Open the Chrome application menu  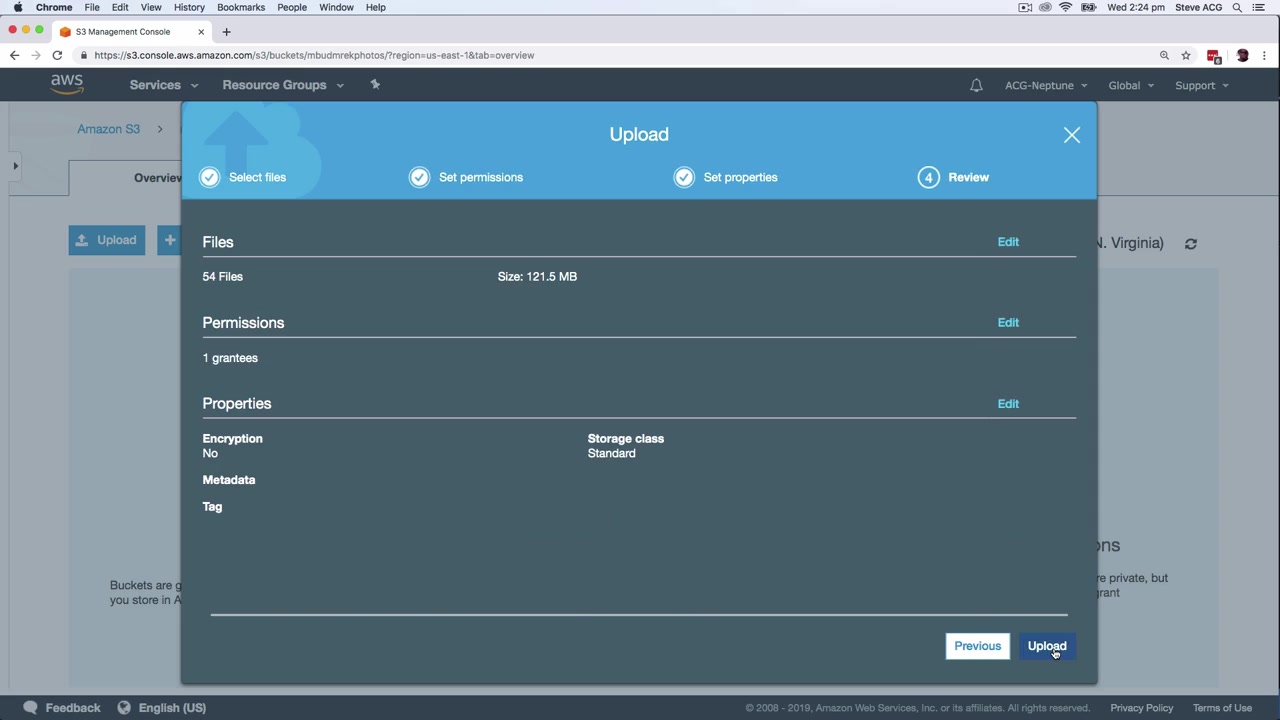coord(54,7)
